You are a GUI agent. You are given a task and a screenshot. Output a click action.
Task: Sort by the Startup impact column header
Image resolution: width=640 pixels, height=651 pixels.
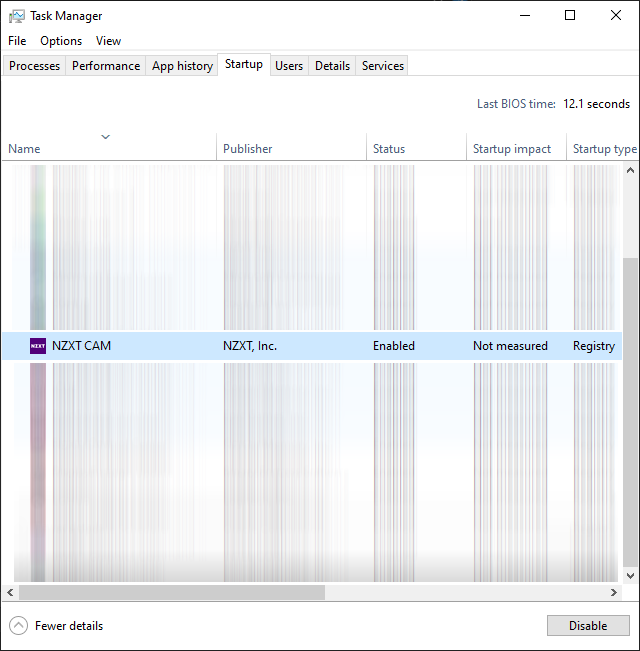tap(516, 149)
